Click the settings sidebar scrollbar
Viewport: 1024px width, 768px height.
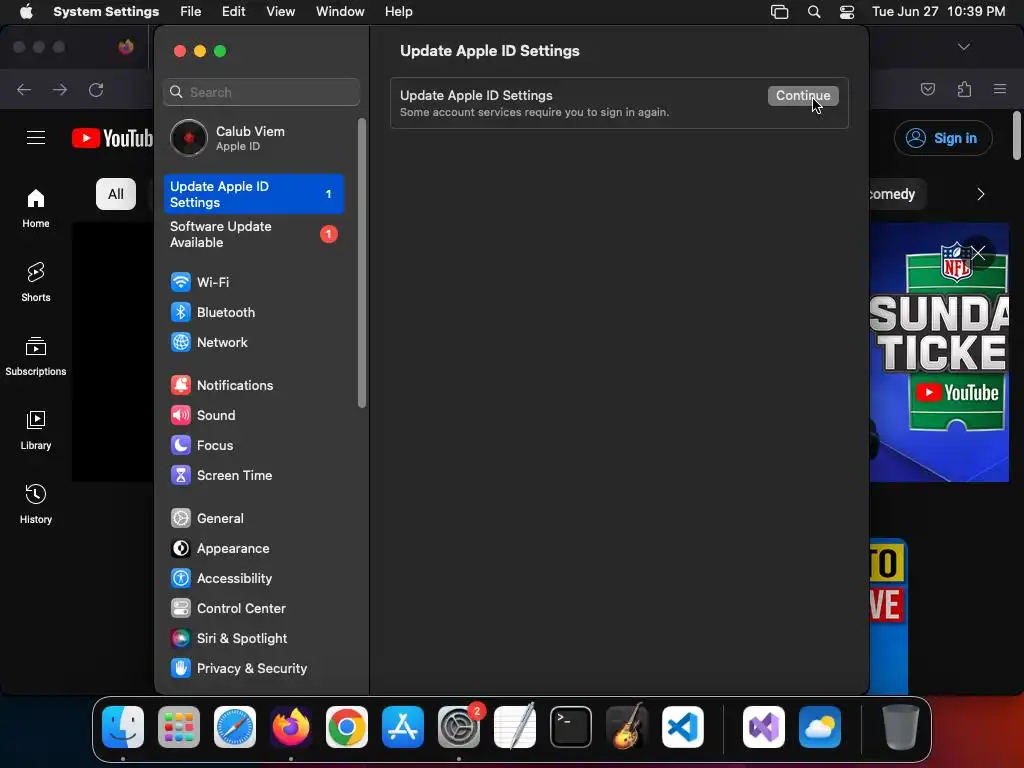tap(362, 263)
